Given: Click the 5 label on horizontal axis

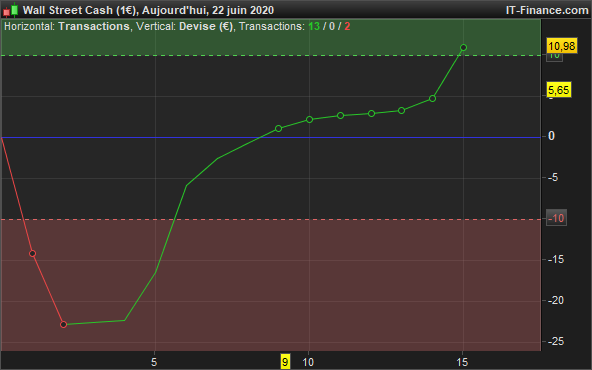Looking at the screenshot, I should [x=154, y=362].
